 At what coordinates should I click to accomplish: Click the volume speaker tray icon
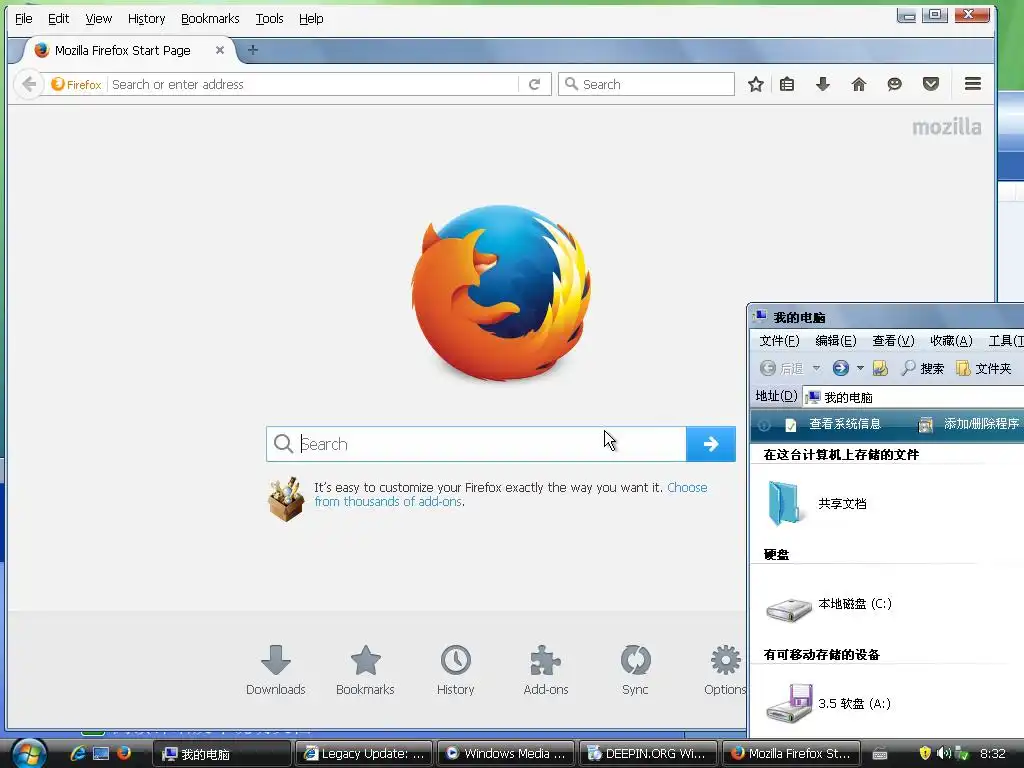(943, 754)
